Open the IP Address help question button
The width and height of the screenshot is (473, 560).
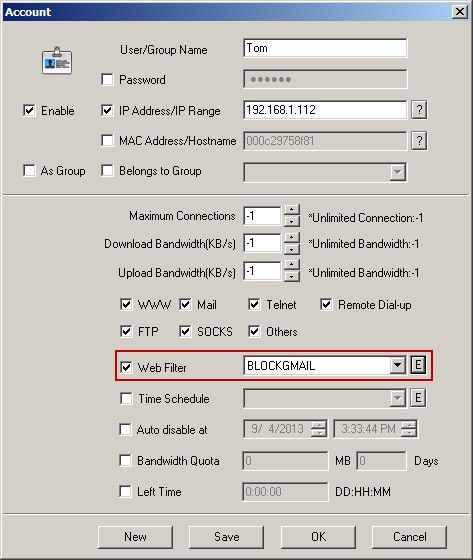(x=419, y=110)
